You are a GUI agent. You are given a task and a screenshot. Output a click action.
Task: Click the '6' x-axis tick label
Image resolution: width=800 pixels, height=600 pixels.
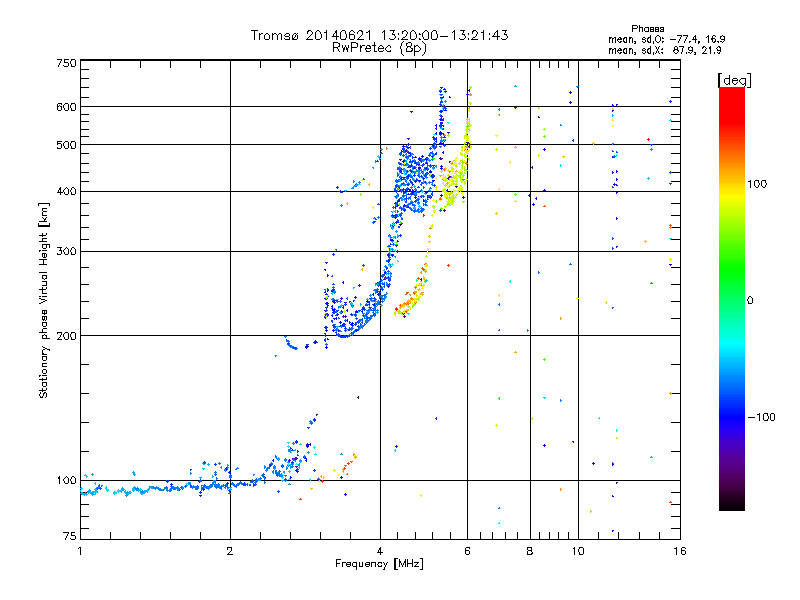point(467,551)
